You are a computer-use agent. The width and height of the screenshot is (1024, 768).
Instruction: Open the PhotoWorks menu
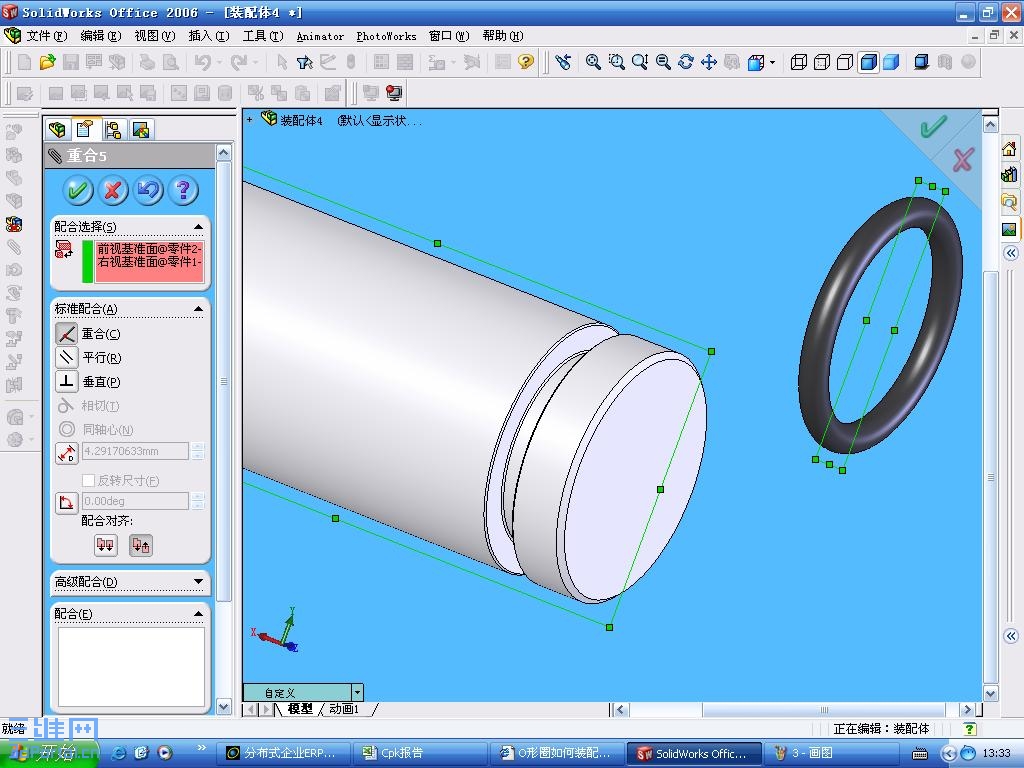tap(386, 37)
